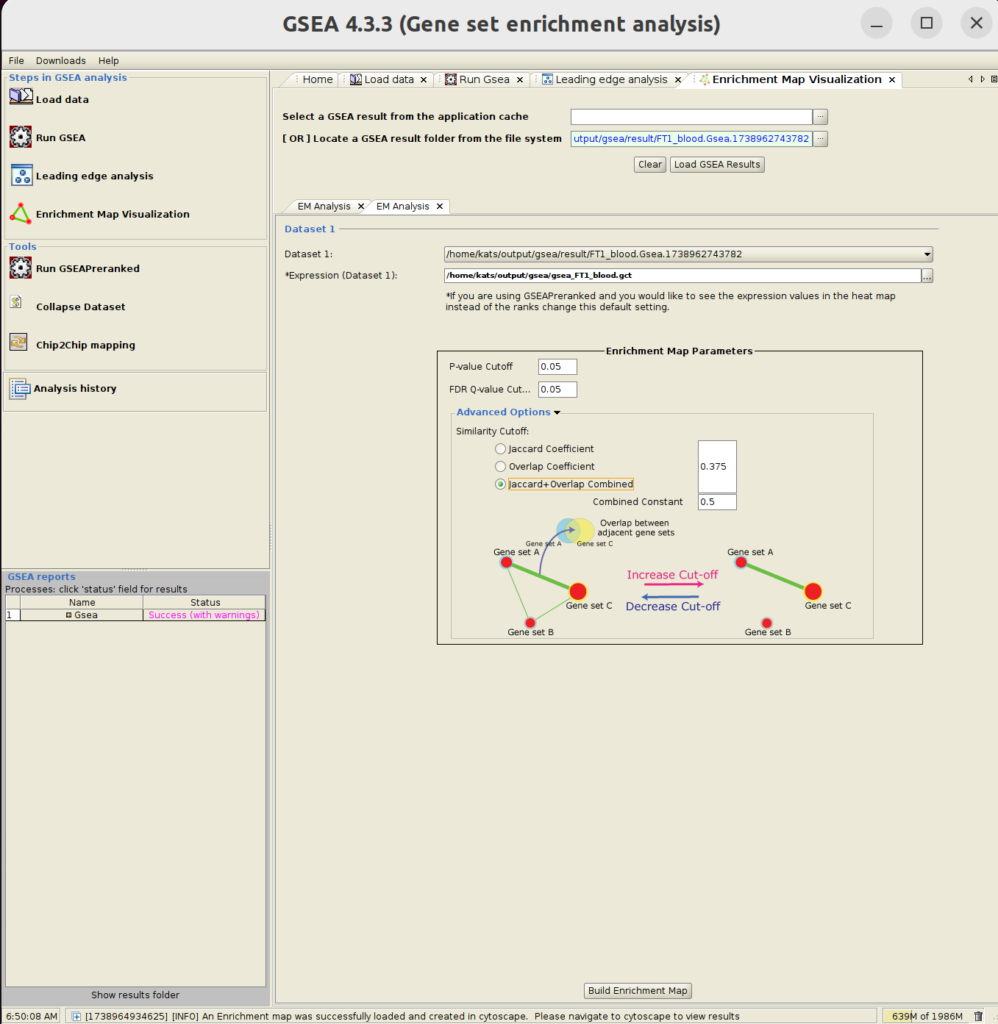Viewport: 998px width, 1024px height.
Task: Close the Enrichment Map Visualization tab
Action: 892,80
